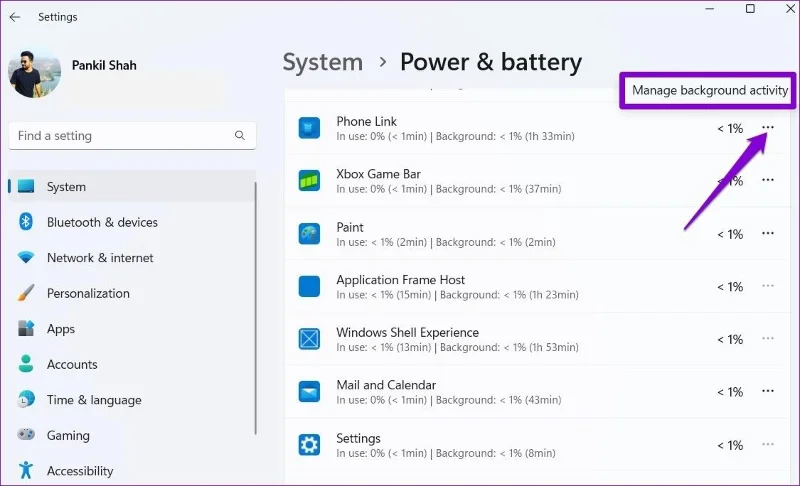The width and height of the screenshot is (800, 486).
Task: Click the search magnifier icon
Action: [x=240, y=135]
